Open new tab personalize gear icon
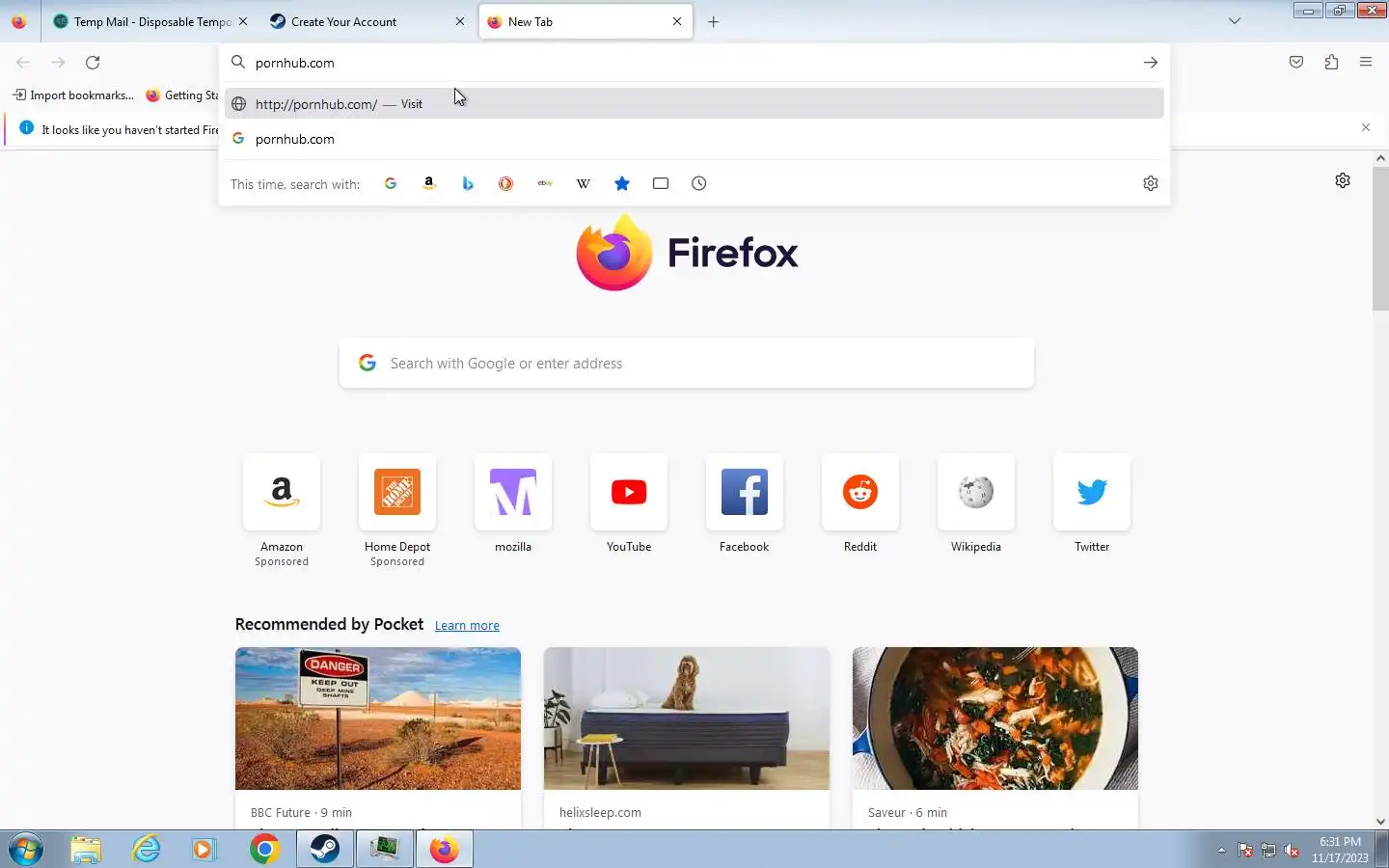 pyautogui.click(x=1343, y=180)
